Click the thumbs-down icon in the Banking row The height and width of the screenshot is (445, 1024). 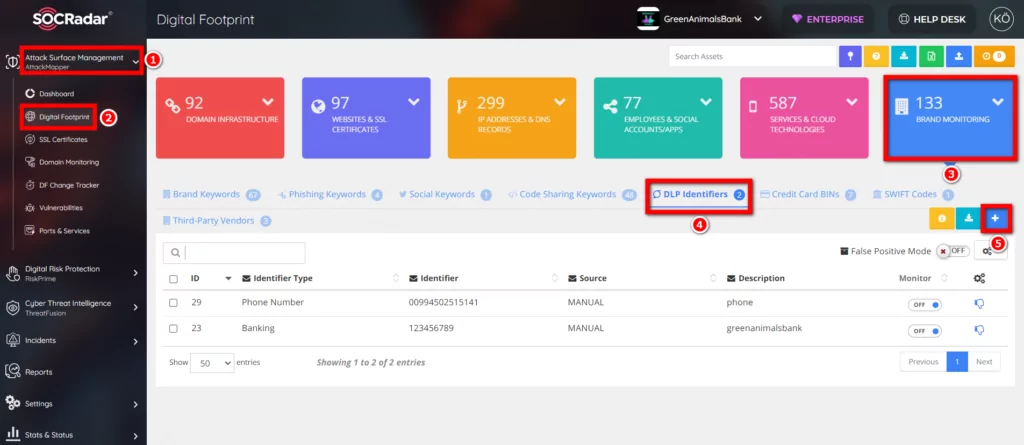[x=979, y=331]
